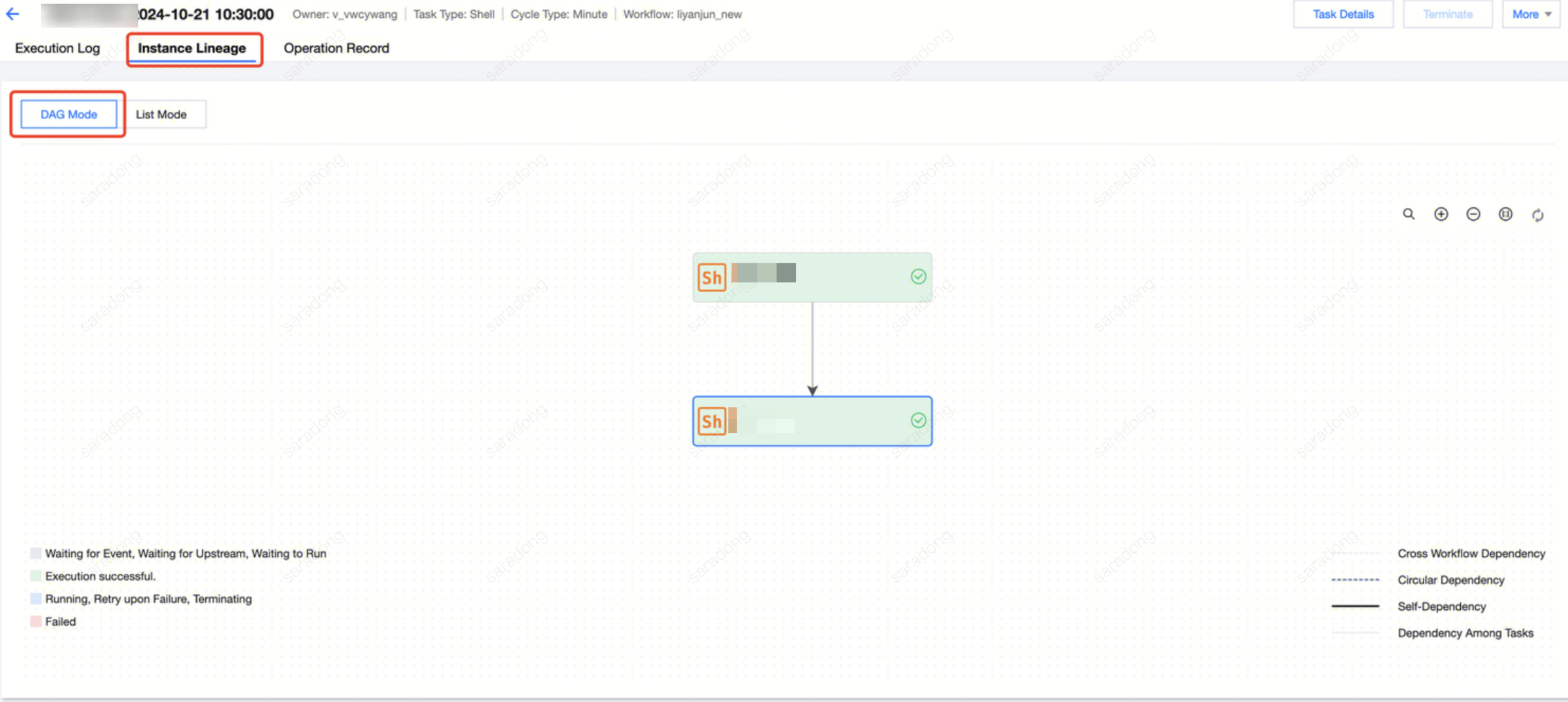Image resolution: width=1568 pixels, height=702 pixels.
Task: Switch to DAG Mode view
Action: tap(69, 114)
